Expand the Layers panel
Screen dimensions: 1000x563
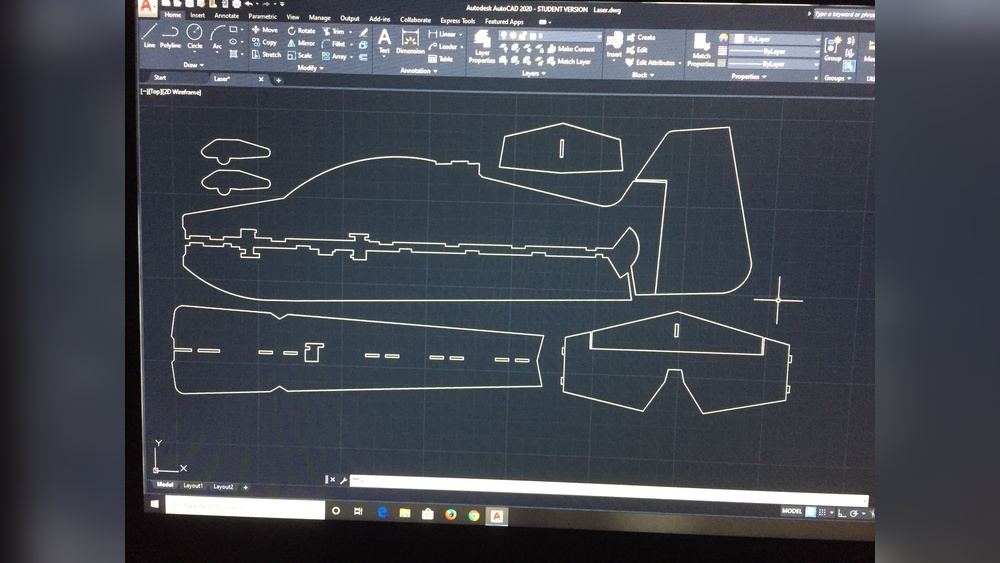pyautogui.click(x=534, y=73)
